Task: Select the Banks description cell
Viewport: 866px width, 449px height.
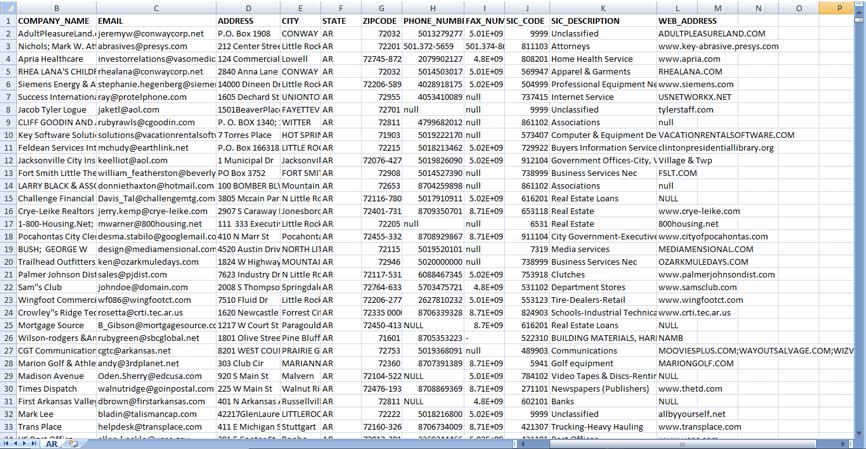Action: click(603, 402)
